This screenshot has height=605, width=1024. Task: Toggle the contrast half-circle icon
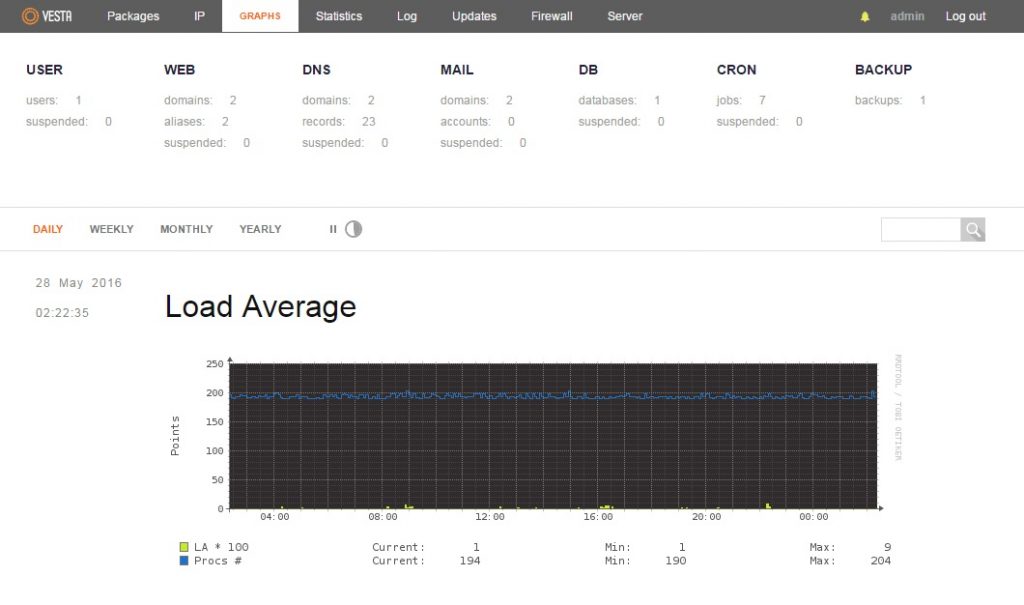pyautogui.click(x=353, y=229)
